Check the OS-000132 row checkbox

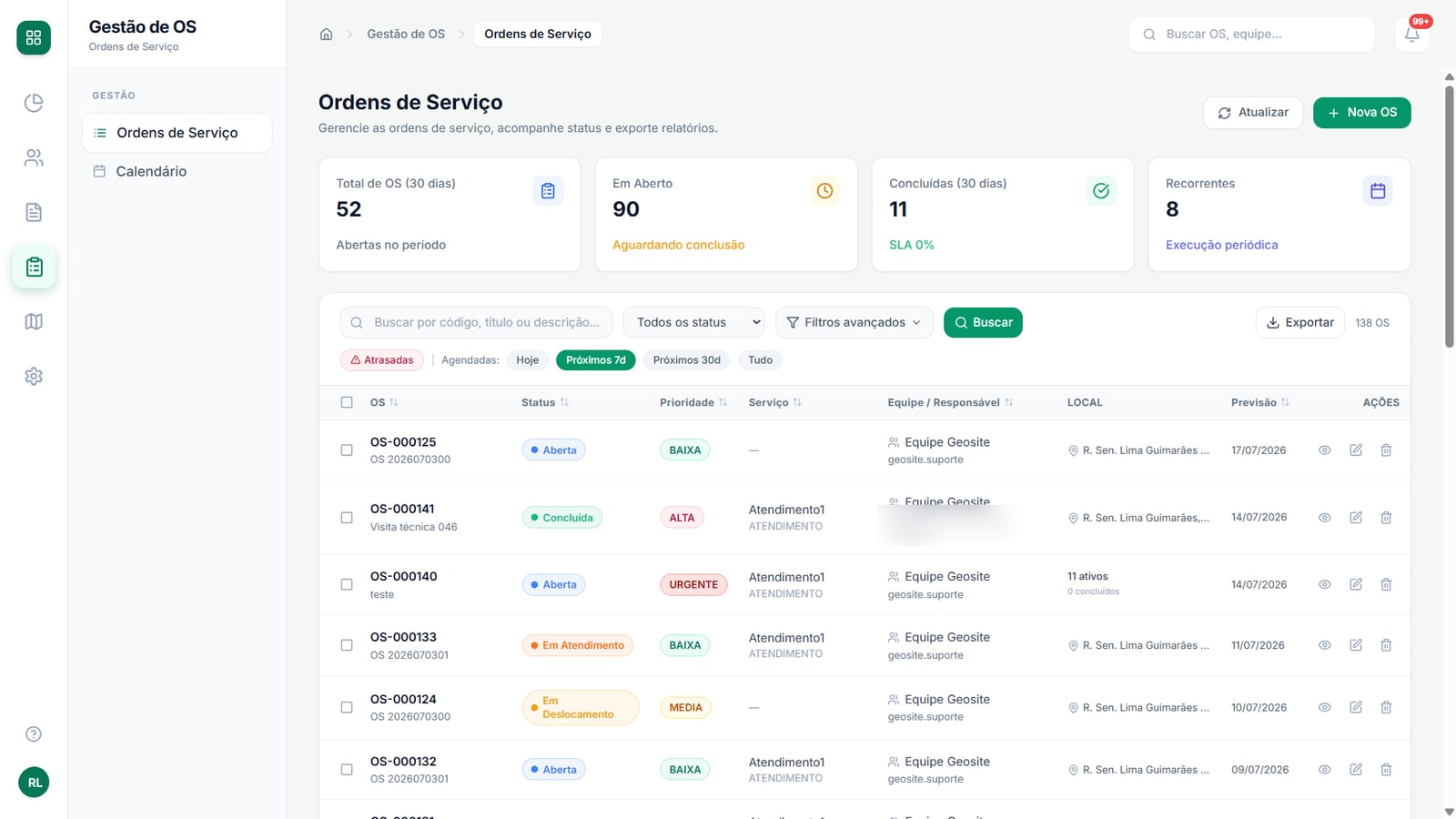click(347, 770)
